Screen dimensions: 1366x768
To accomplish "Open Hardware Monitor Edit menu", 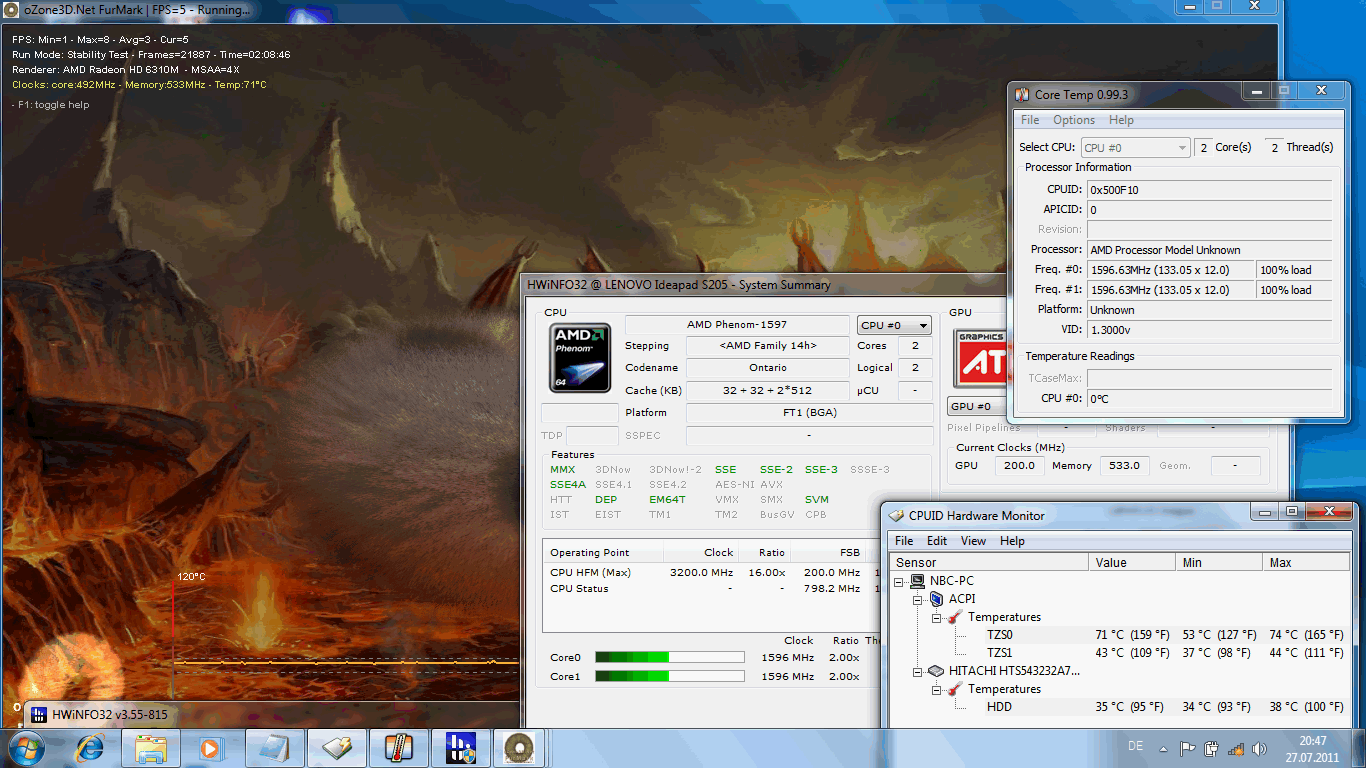I will click(x=937, y=541).
